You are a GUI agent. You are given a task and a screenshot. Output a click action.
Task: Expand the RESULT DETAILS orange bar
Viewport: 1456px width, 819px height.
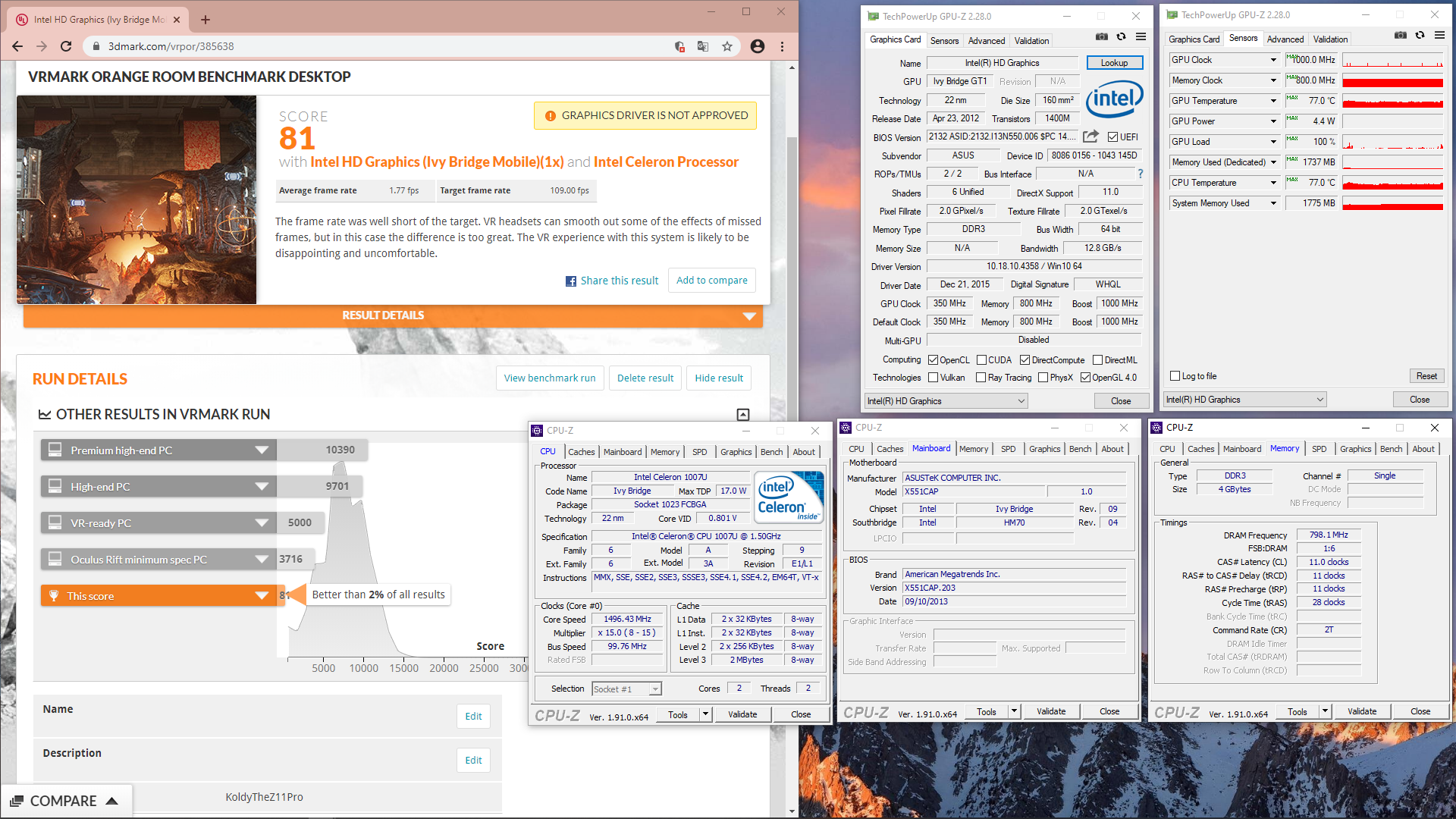pyautogui.click(x=393, y=315)
